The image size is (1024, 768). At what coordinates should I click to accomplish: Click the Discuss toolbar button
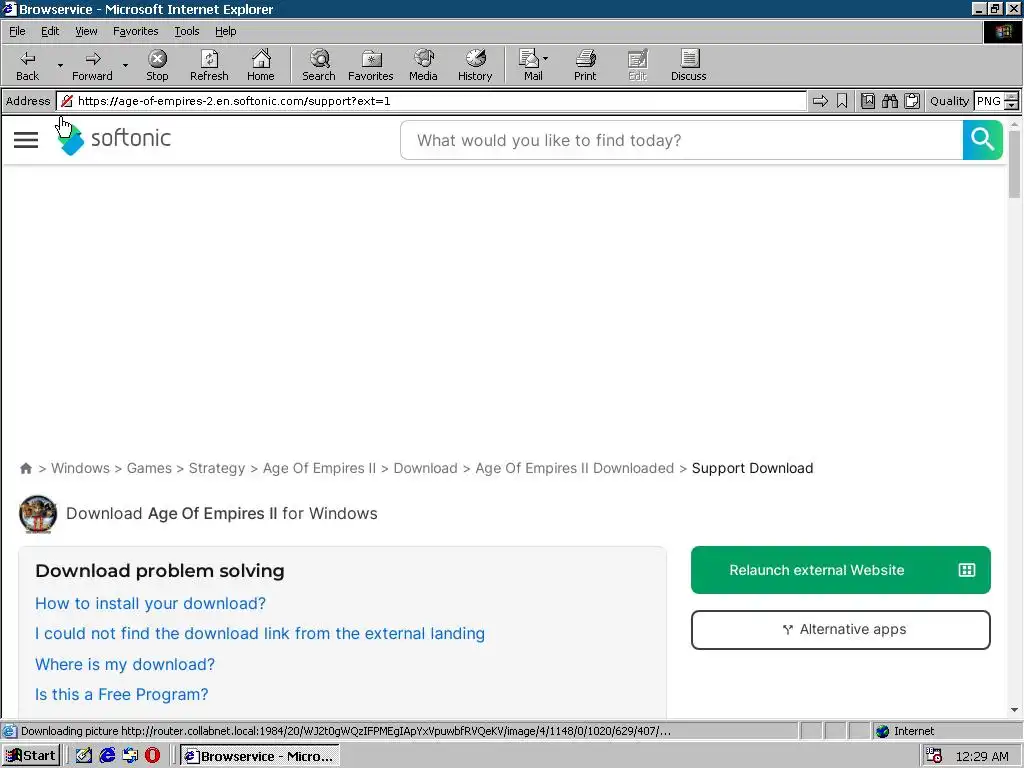coord(688,65)
